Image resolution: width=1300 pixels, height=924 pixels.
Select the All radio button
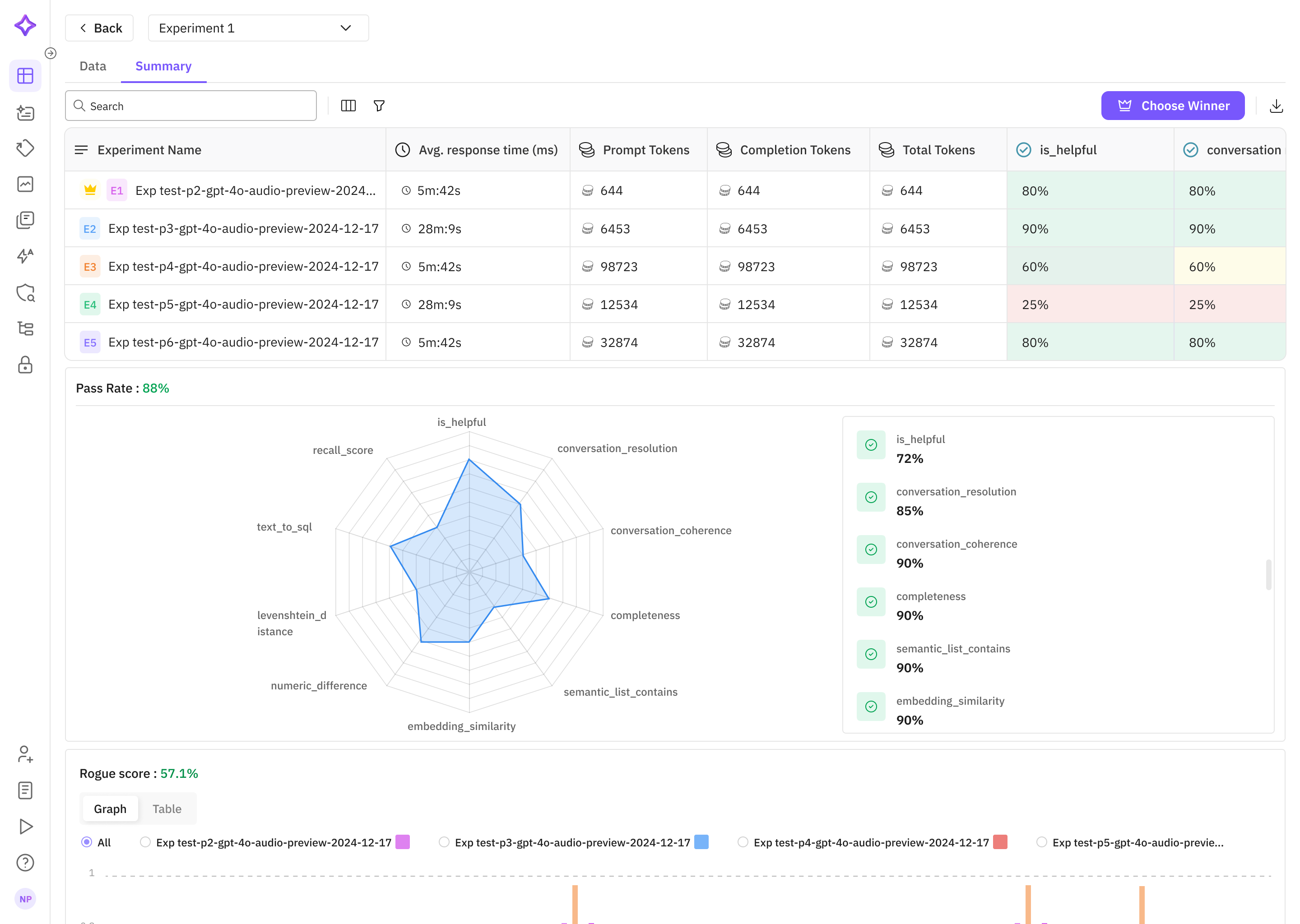click(87, 842)
